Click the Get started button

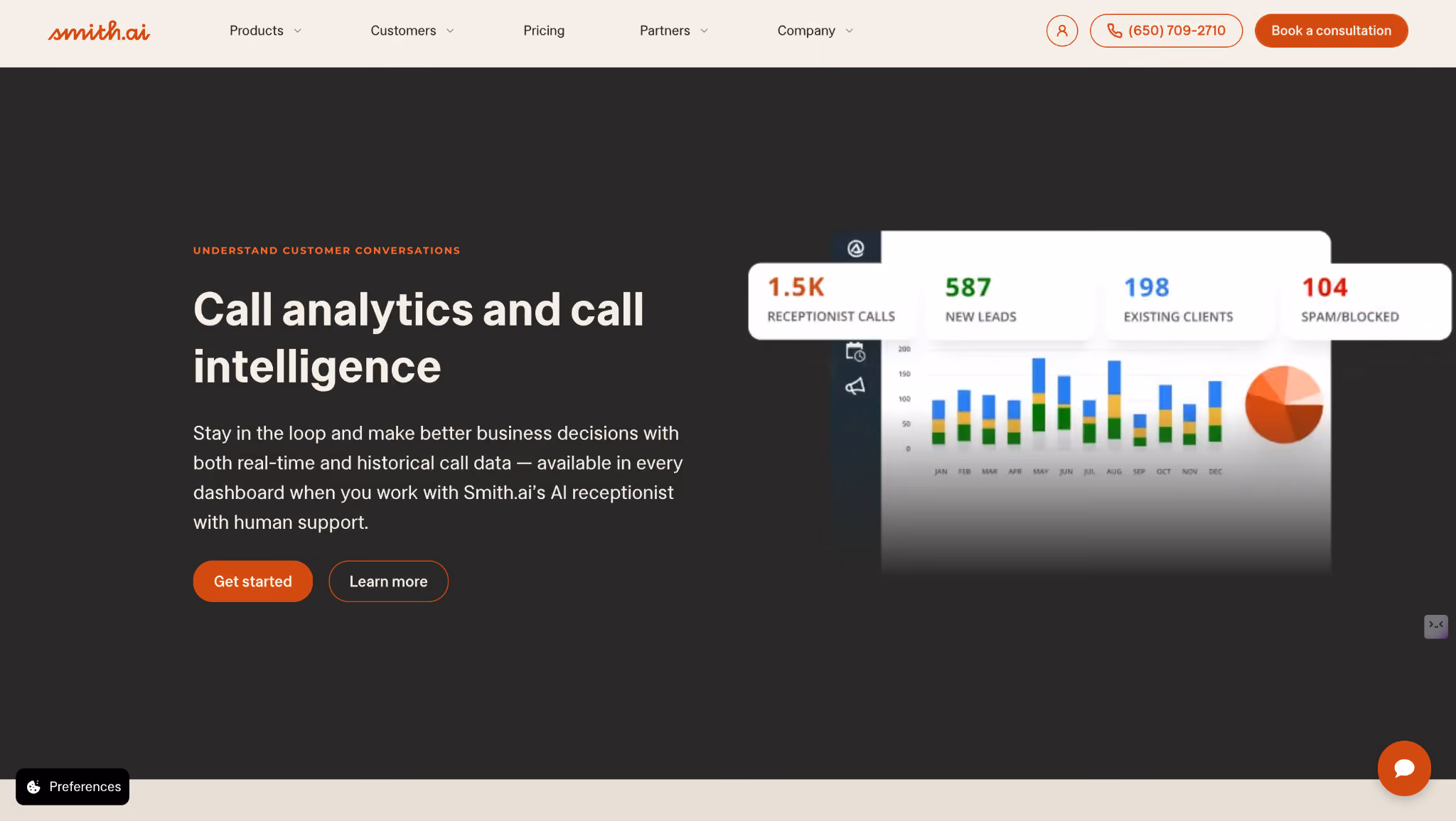[252, 581]
